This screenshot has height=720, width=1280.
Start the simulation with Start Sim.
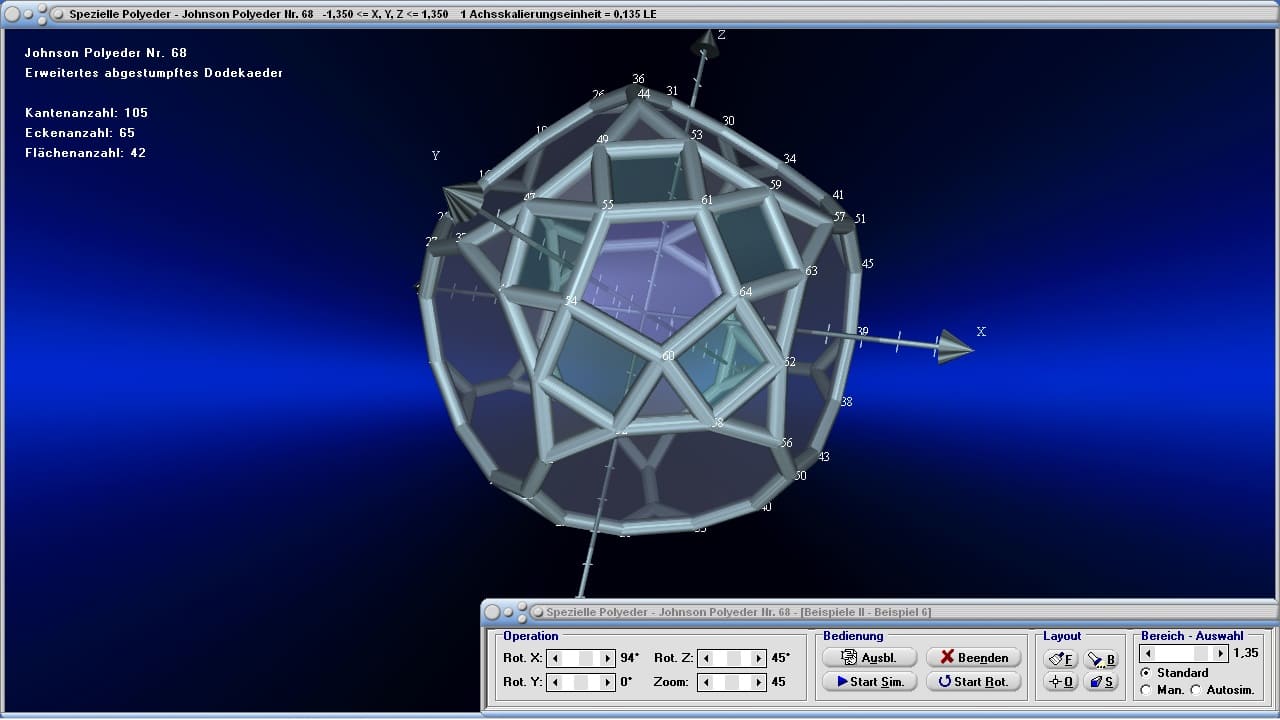coord(869,682)
